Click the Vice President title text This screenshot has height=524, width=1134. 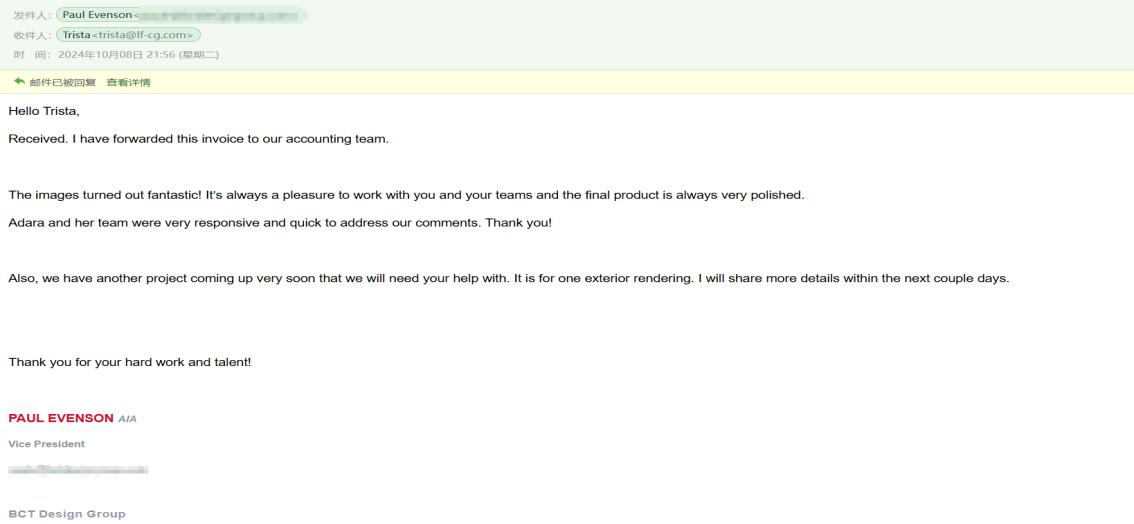(47, 444)
